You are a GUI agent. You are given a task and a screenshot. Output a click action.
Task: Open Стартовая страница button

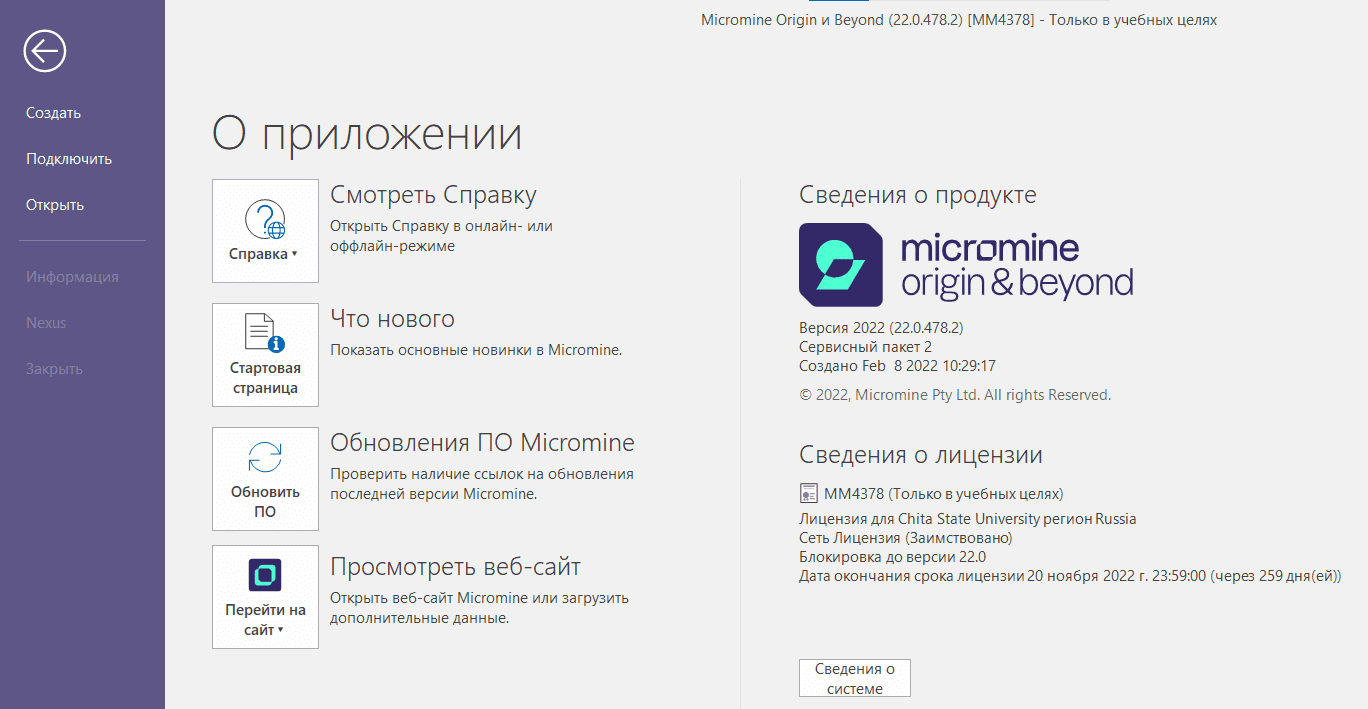tap(265, 355)
